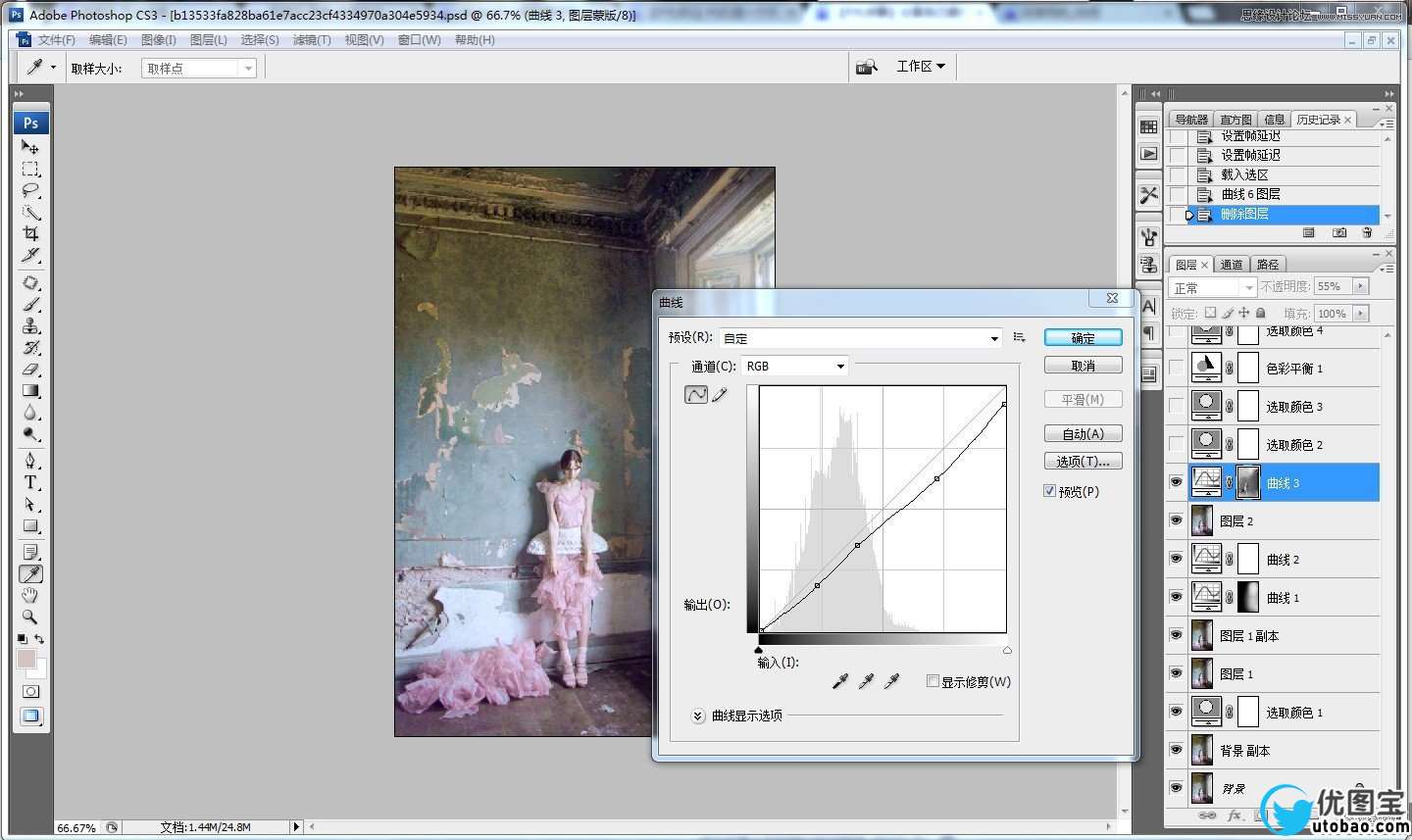Viewport: 1412px width, 840px height.
Task: Select the Slice tool
Action: tap(30, 255)
